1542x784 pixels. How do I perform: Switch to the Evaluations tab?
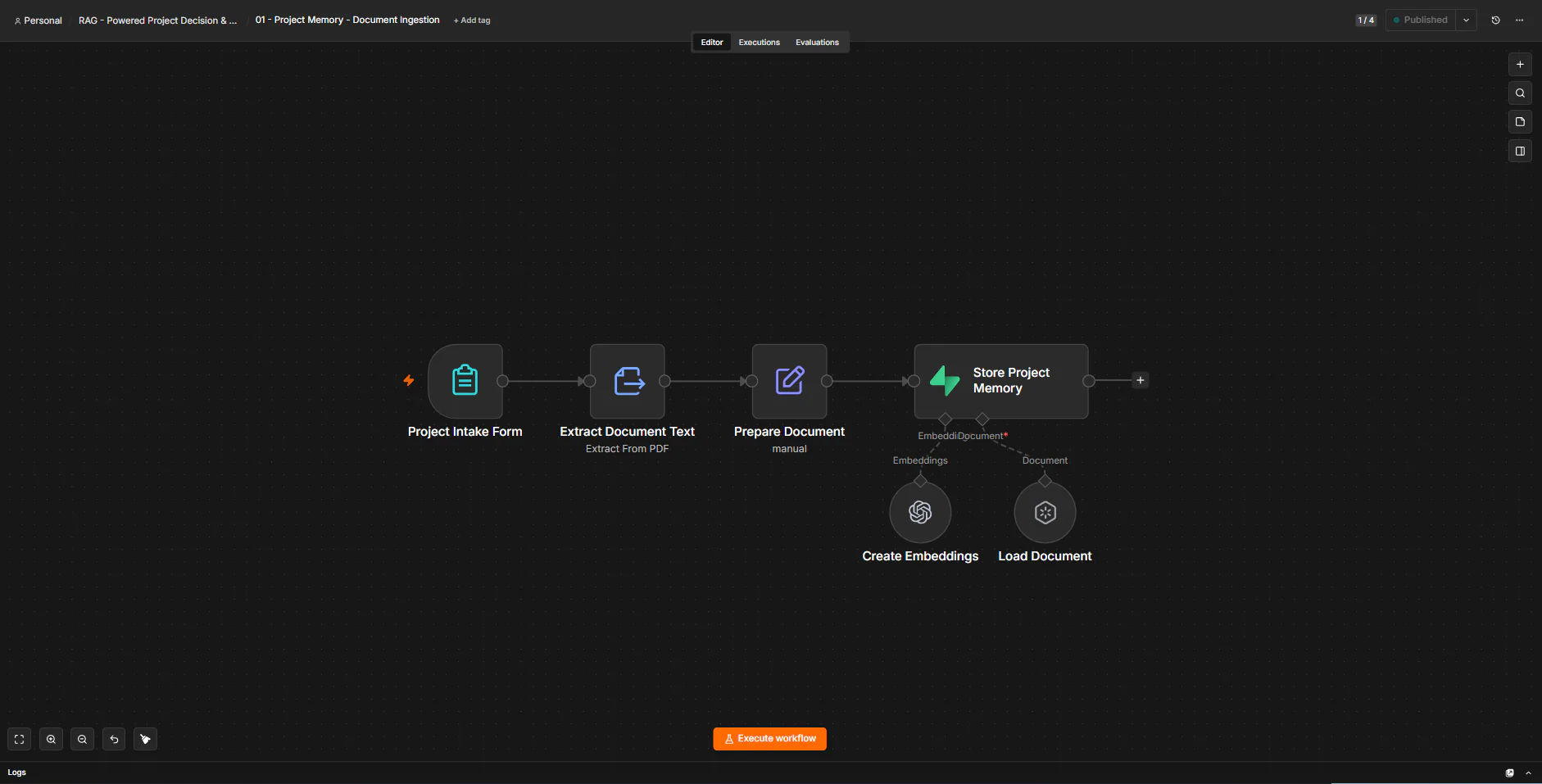point(817,42)
